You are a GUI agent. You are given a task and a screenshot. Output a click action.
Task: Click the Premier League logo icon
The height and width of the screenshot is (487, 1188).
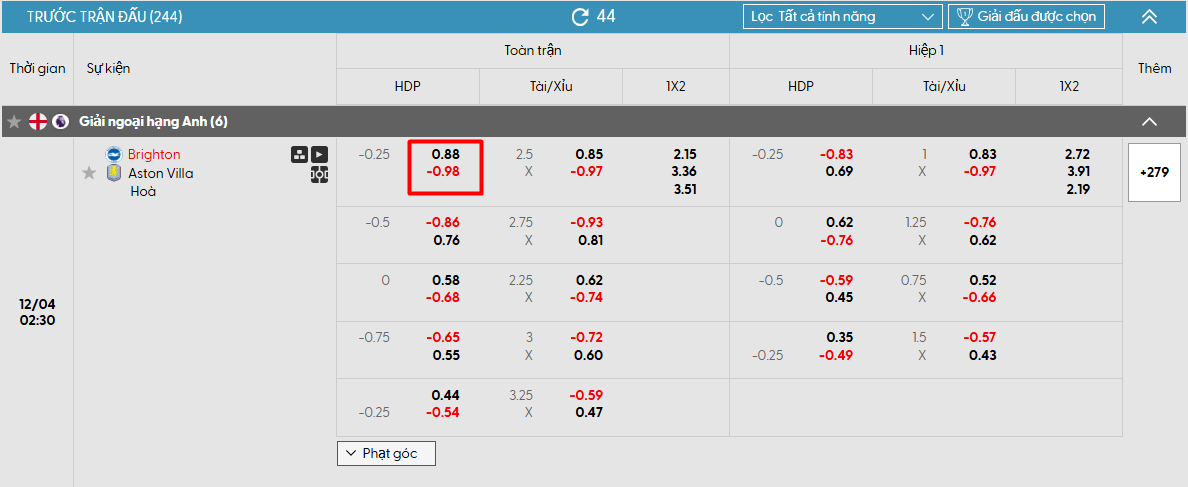coord(61,122)
